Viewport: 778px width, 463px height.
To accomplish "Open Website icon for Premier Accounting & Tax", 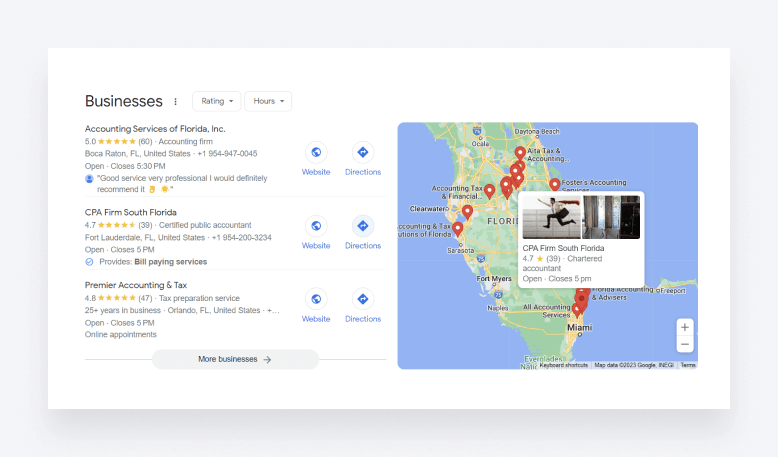I will tap(316, 300).
